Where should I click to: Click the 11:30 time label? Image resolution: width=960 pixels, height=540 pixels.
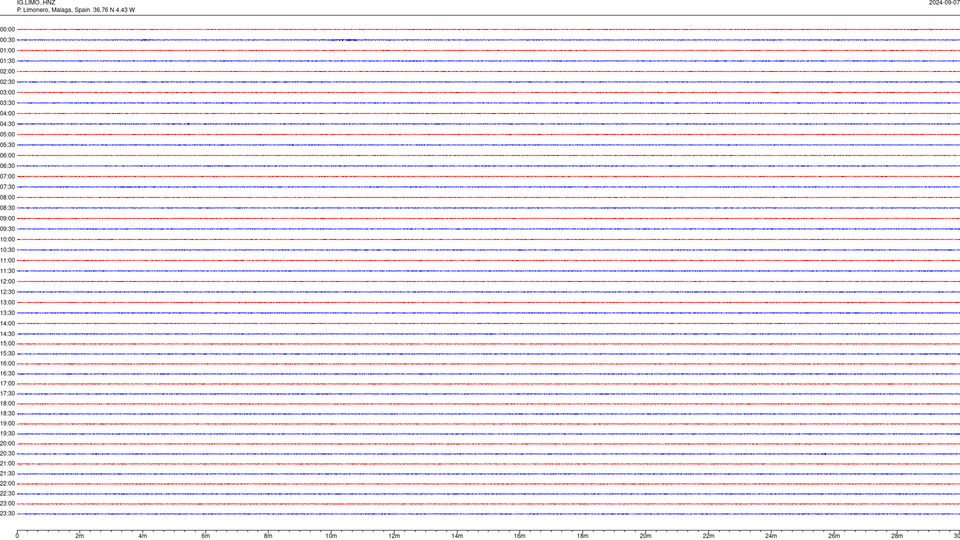[x=7, y=271]
